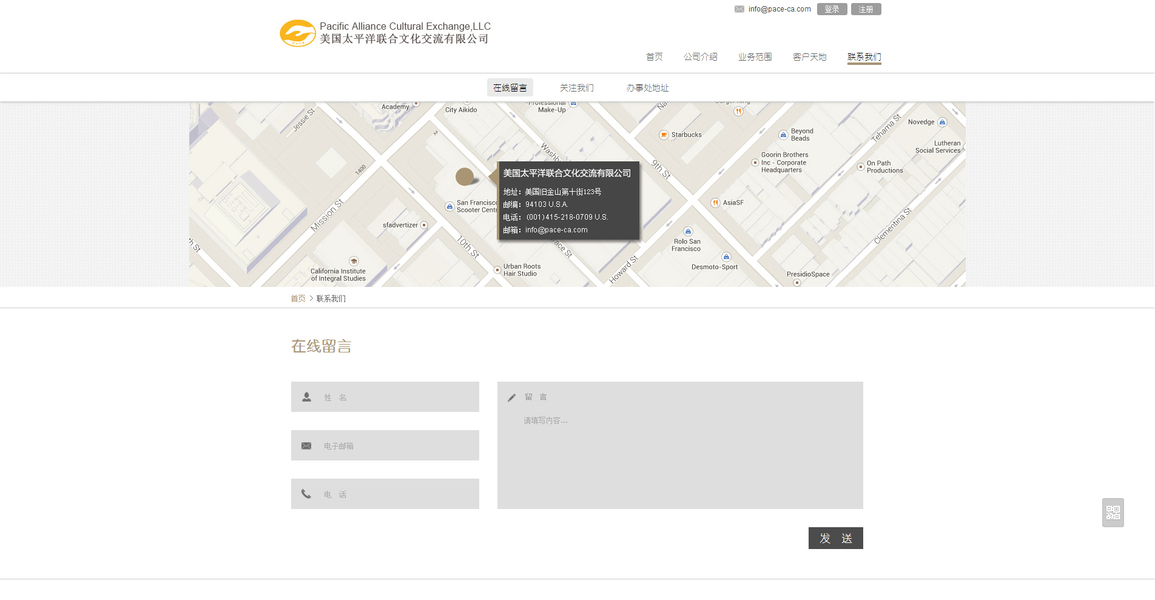1155x600 pixels.
Task: Click the AsiaSF restaurant marker on the map
Action: [x=715, y=202]
